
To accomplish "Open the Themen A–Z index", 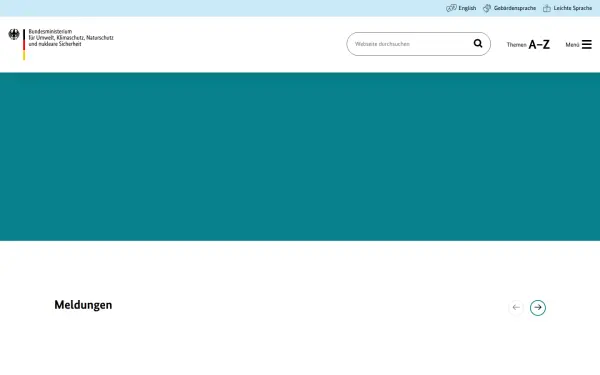I will pos(528,45).
